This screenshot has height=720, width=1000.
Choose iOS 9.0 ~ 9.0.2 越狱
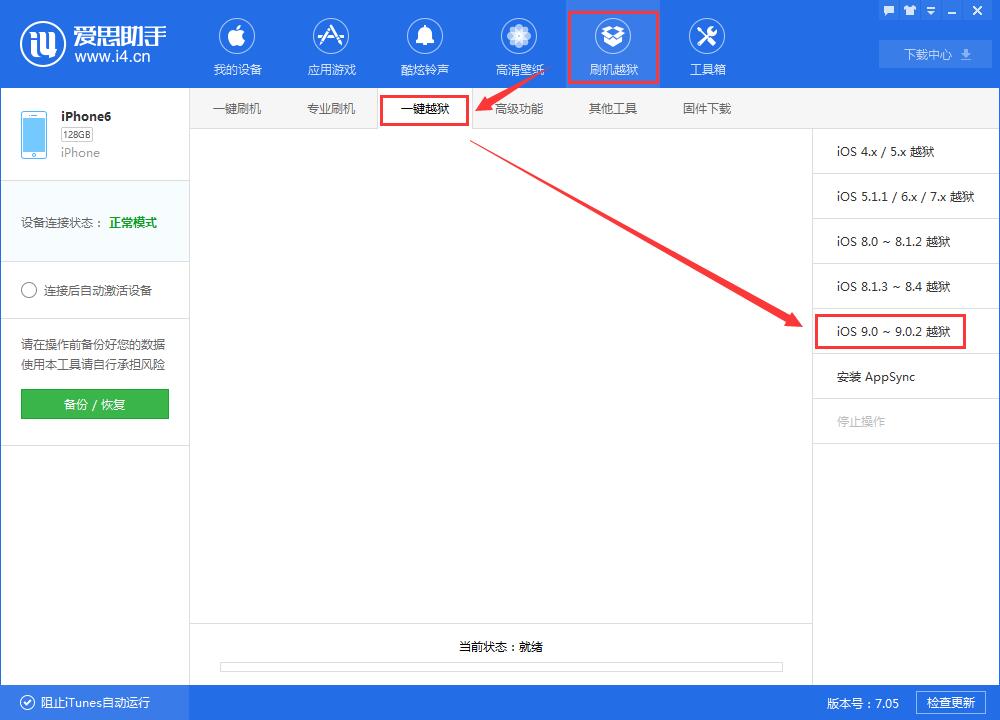click(890, 331)
